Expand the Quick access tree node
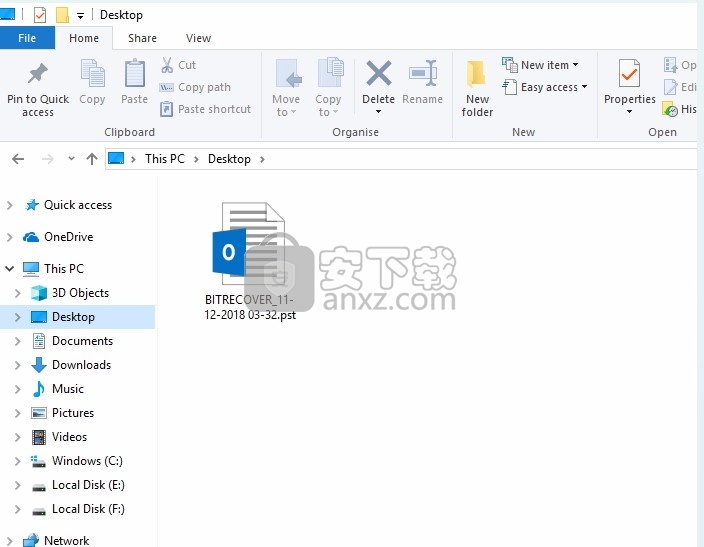 pos(9,205)
